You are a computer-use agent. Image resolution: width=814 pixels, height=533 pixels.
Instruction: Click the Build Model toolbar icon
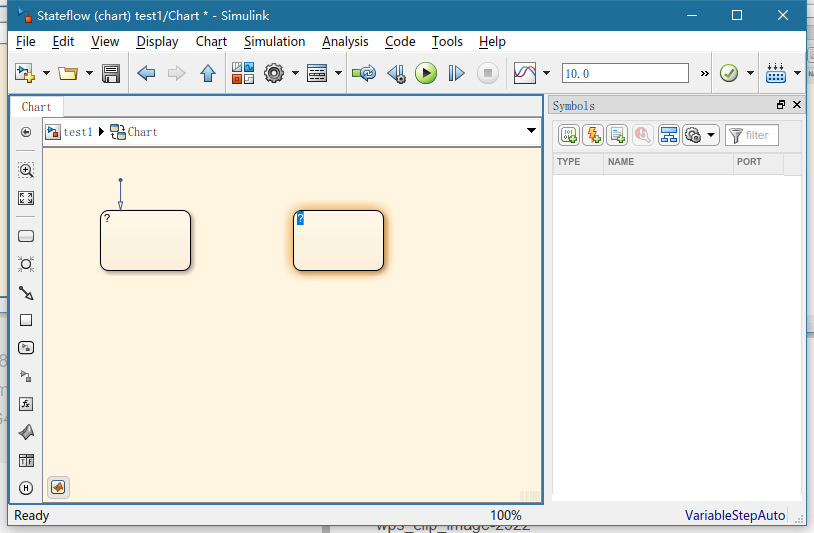click(776, 73)
